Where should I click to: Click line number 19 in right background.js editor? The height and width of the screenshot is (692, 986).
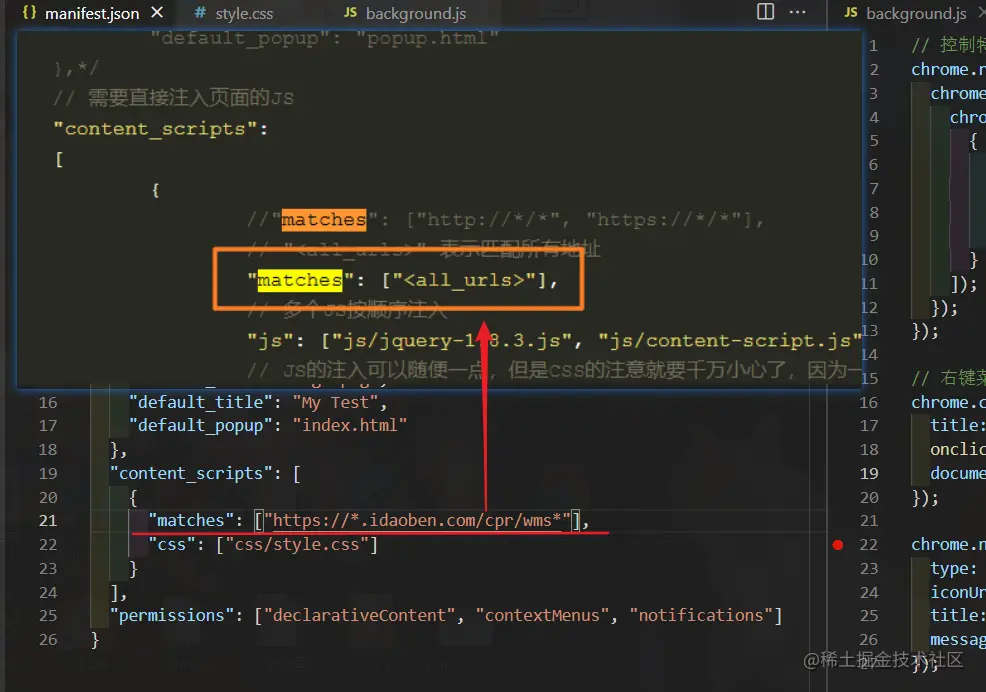[x=868, y=474]
